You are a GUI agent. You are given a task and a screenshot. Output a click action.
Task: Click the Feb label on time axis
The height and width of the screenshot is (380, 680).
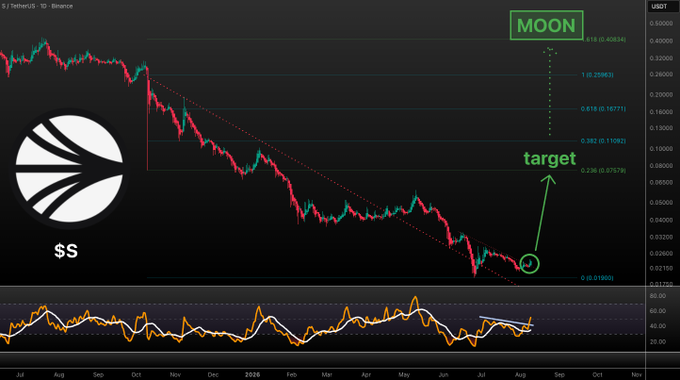291,375
